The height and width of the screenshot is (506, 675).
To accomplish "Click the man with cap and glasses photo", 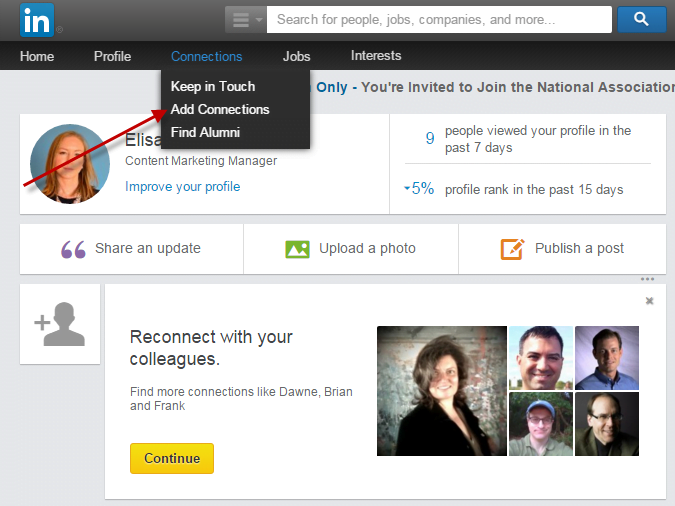I will (541, 424).
